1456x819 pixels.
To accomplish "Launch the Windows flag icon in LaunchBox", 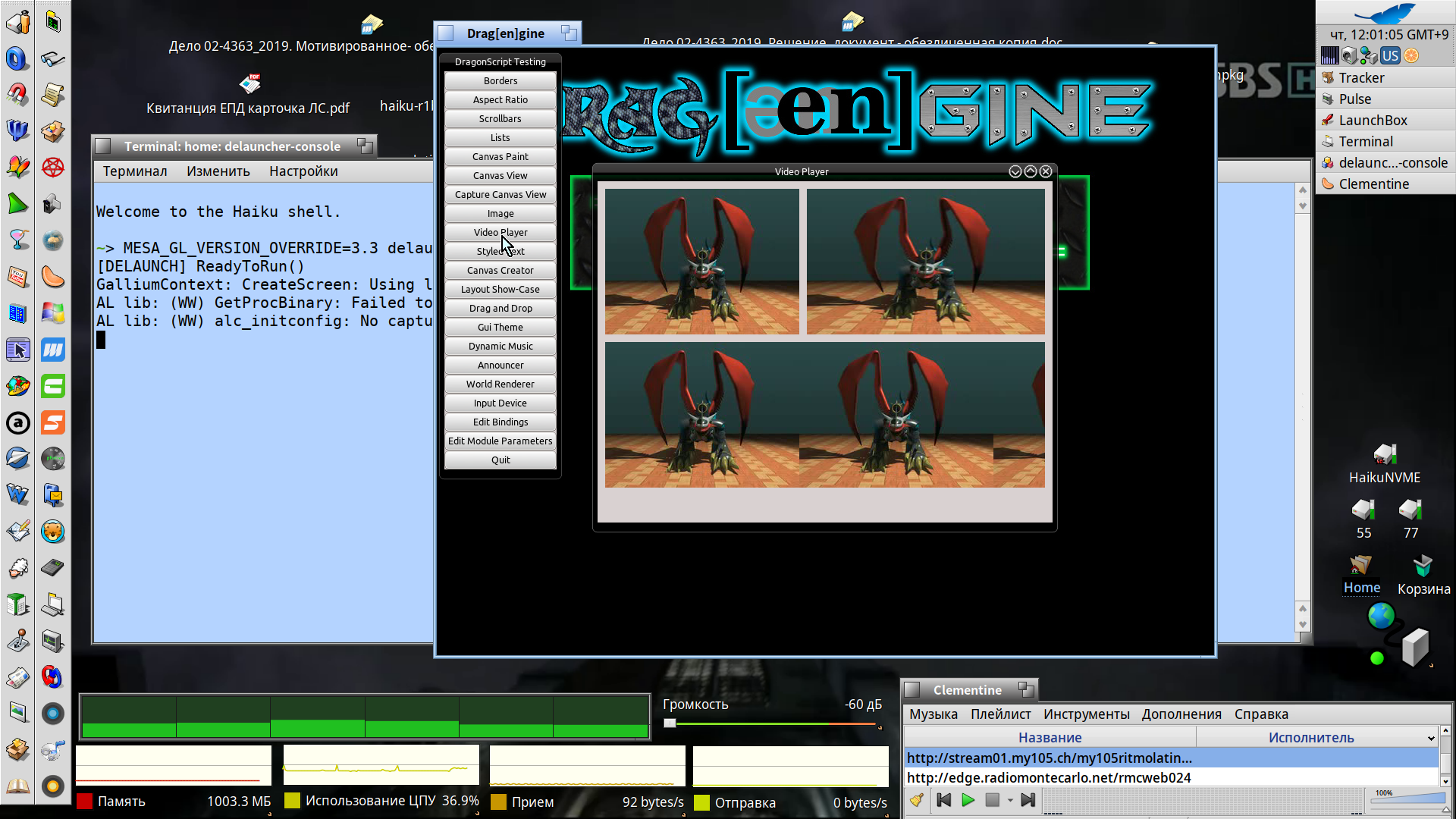I will coord(52,313).
